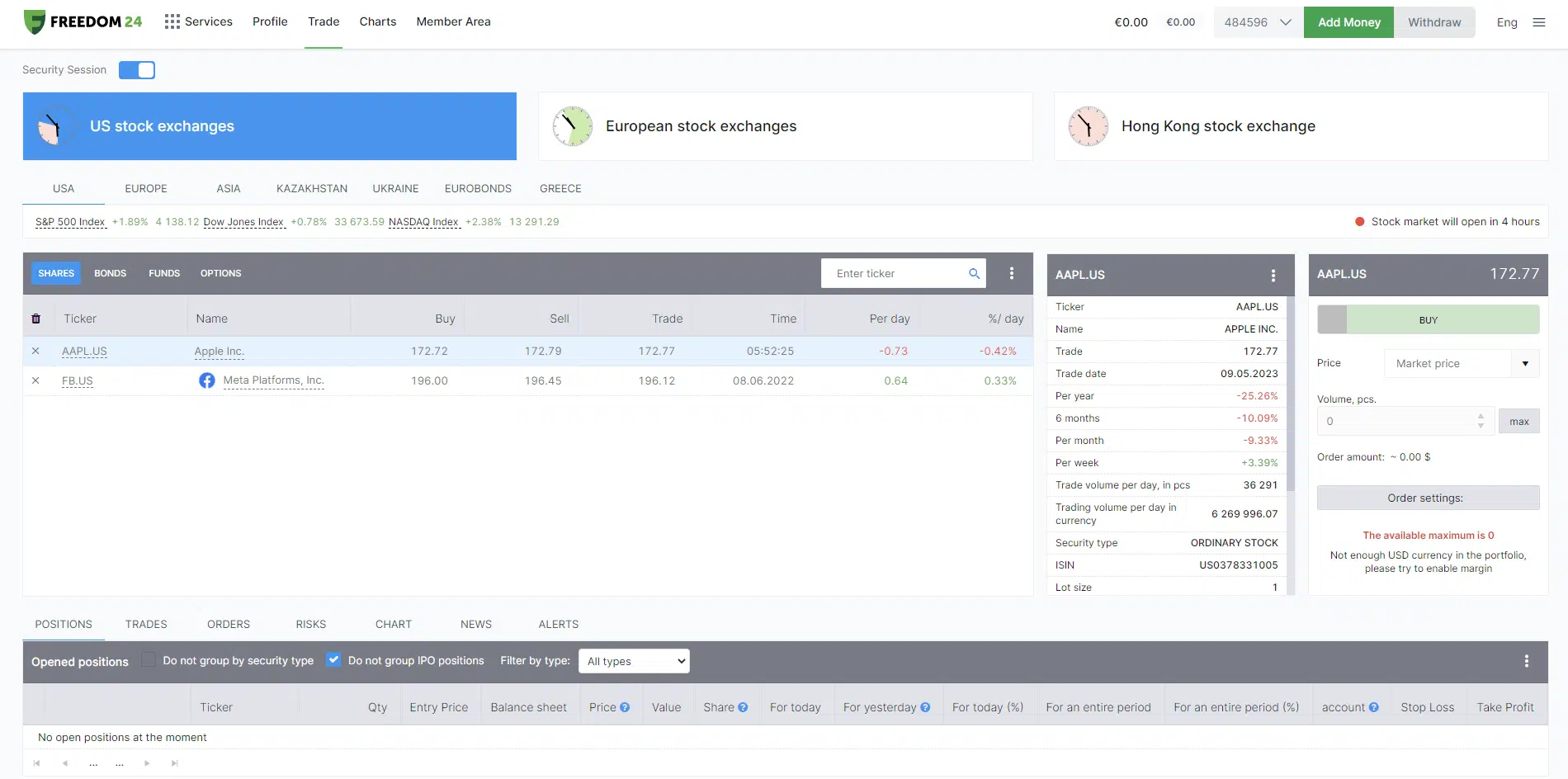Uncheck Do not group IPO positions
This screenshot has height=779, width=1568.
(x=333, y=659)
